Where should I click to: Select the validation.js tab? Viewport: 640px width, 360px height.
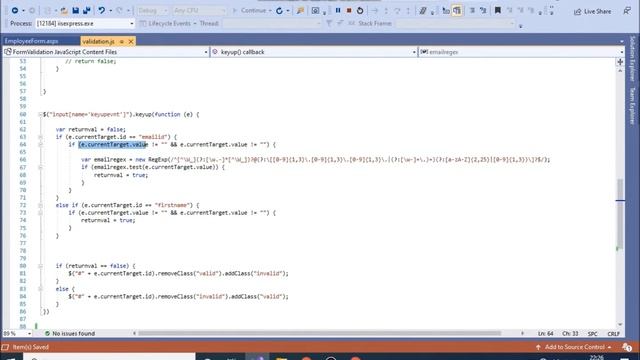(x=98, y=41)
